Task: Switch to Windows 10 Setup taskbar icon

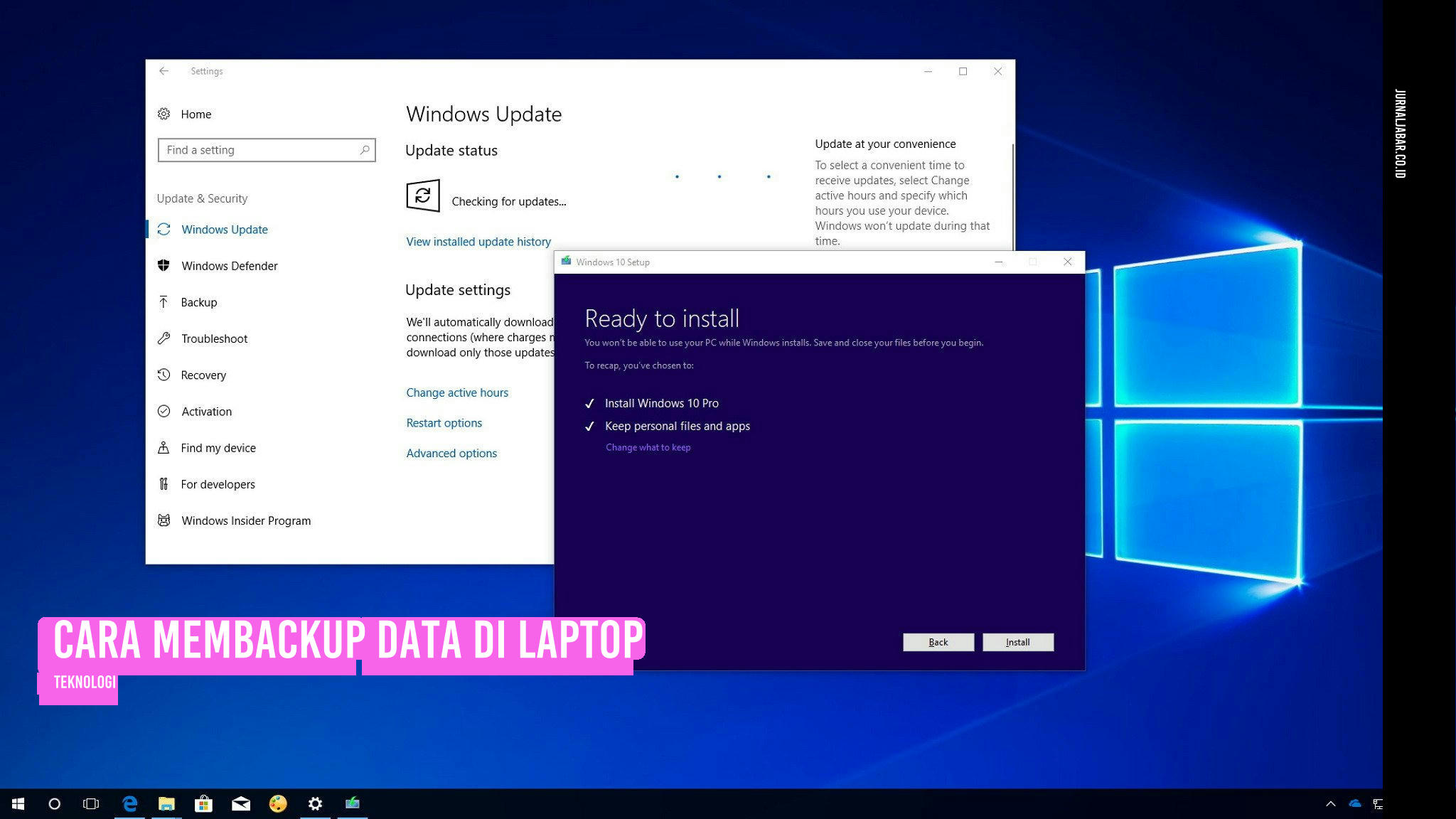Action: [353, 803]
